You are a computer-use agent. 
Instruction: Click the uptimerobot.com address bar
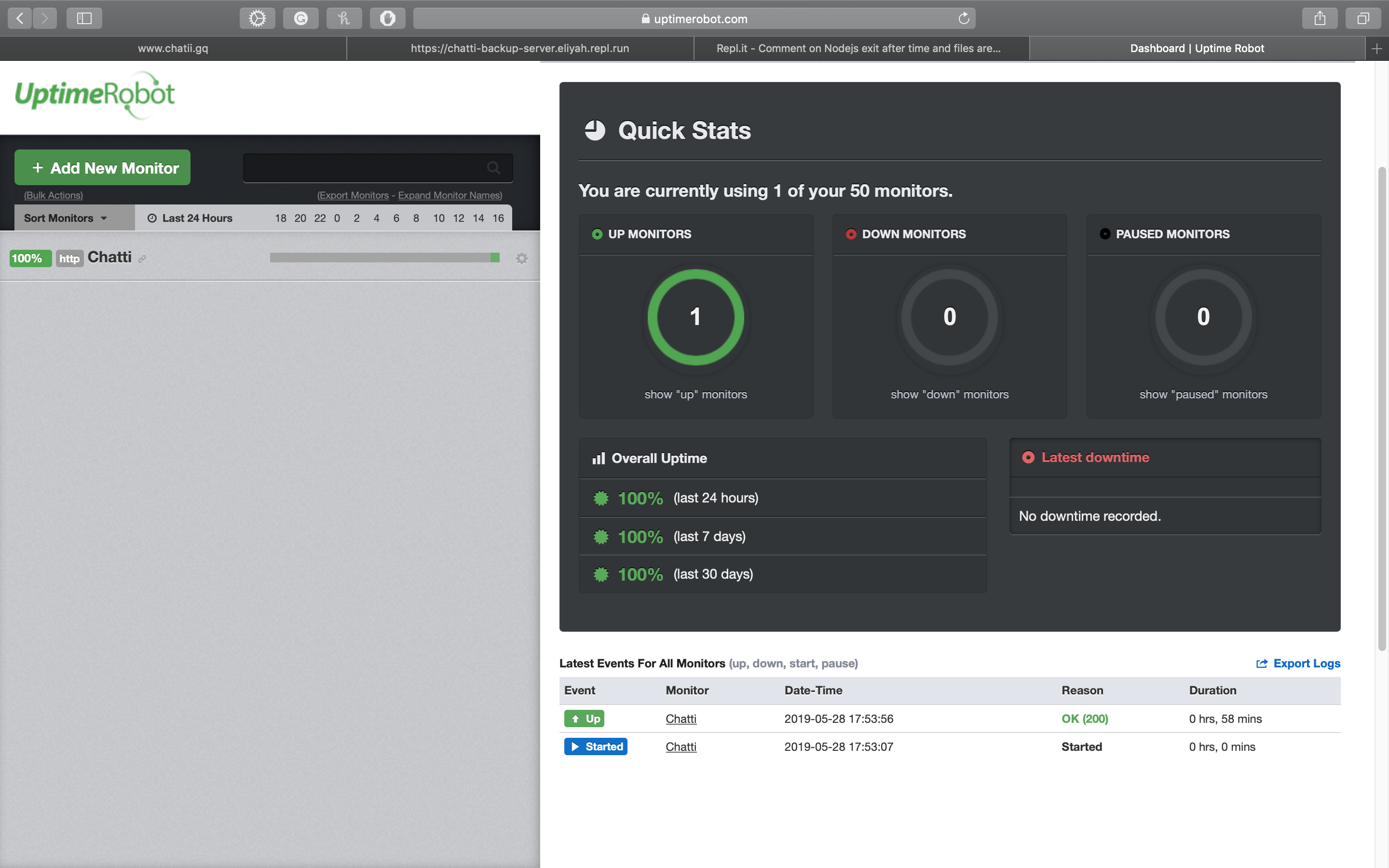point(694,18)
